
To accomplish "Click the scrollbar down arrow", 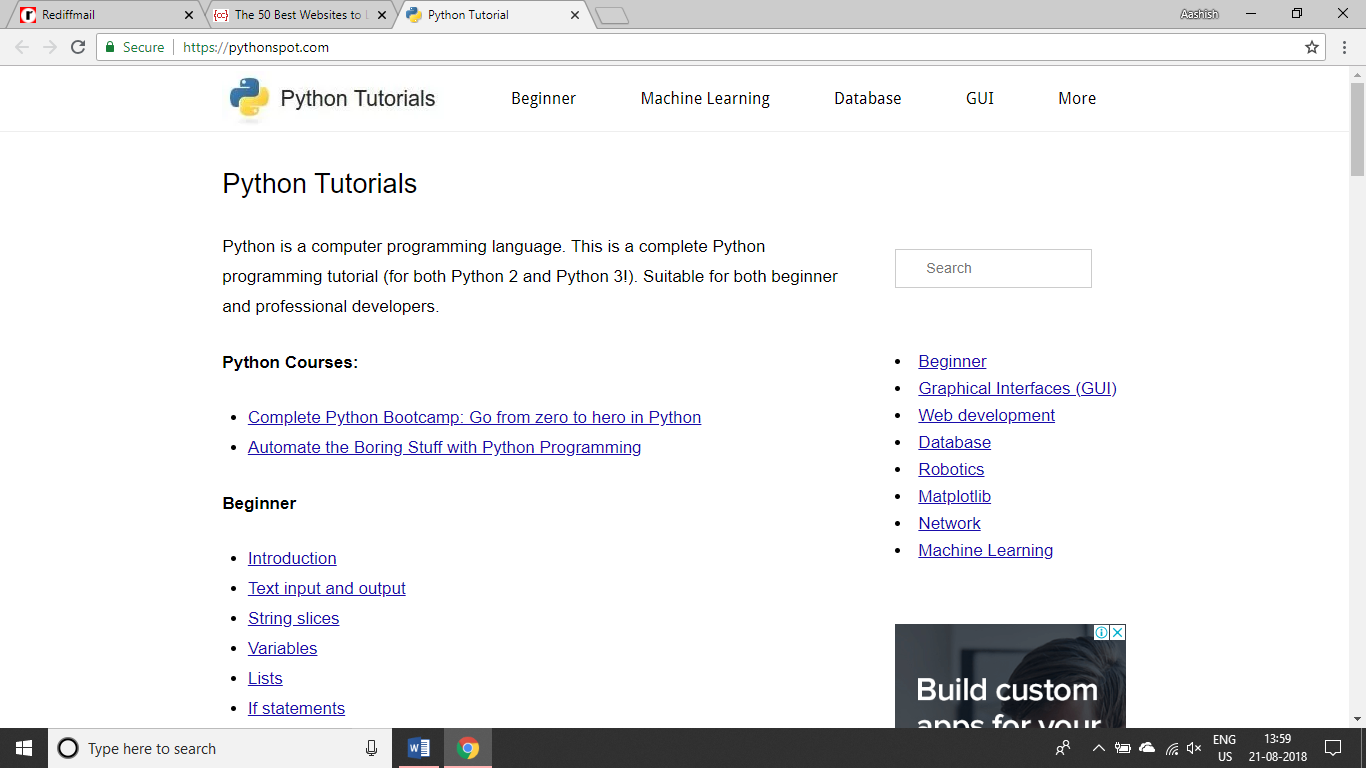I will [x=1357, y=719].
